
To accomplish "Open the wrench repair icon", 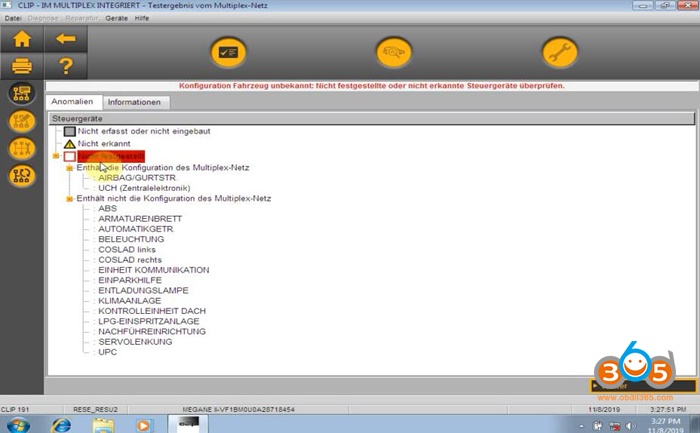I will pos(559,53).
